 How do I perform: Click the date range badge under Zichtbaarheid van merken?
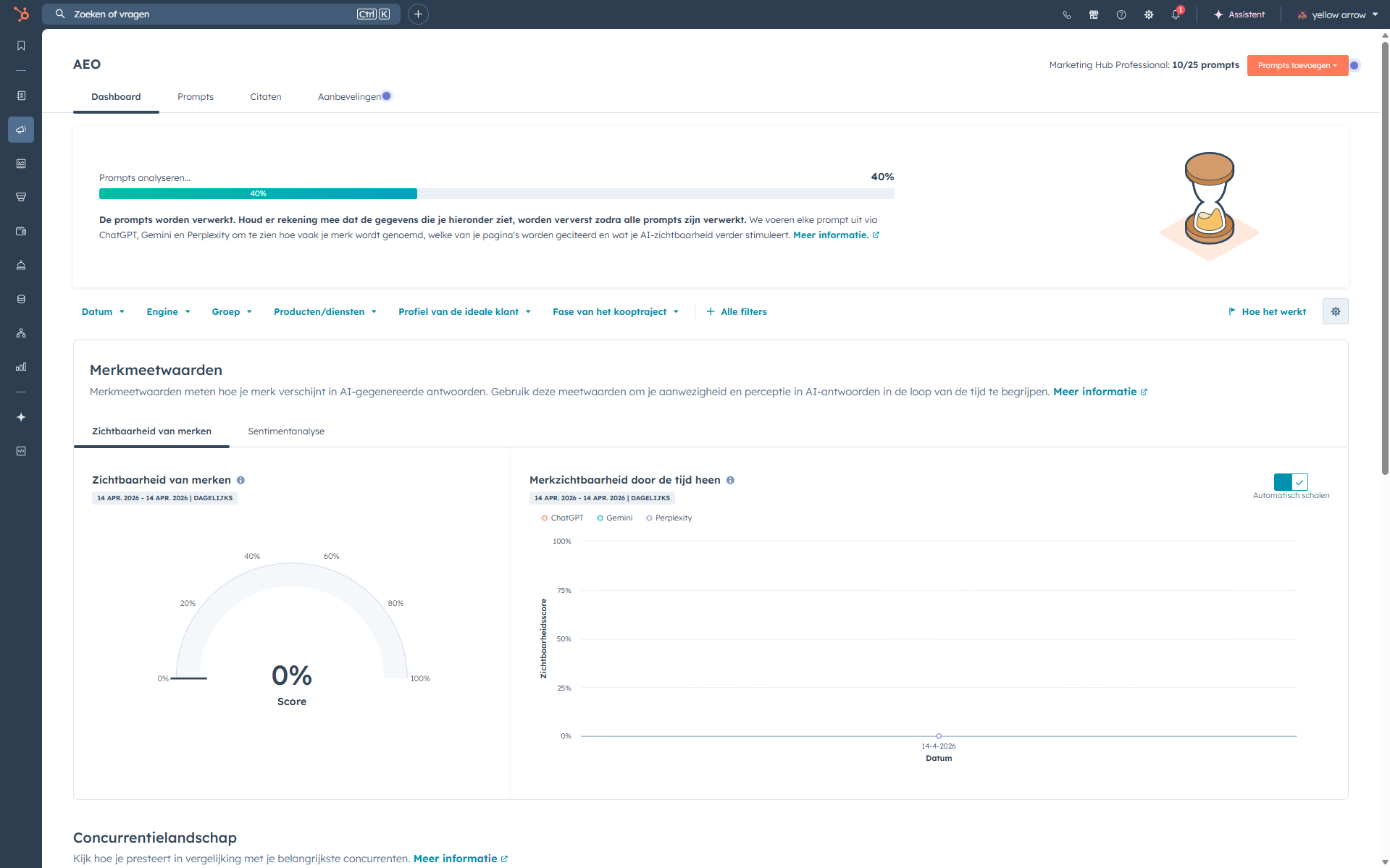[164, 498]
